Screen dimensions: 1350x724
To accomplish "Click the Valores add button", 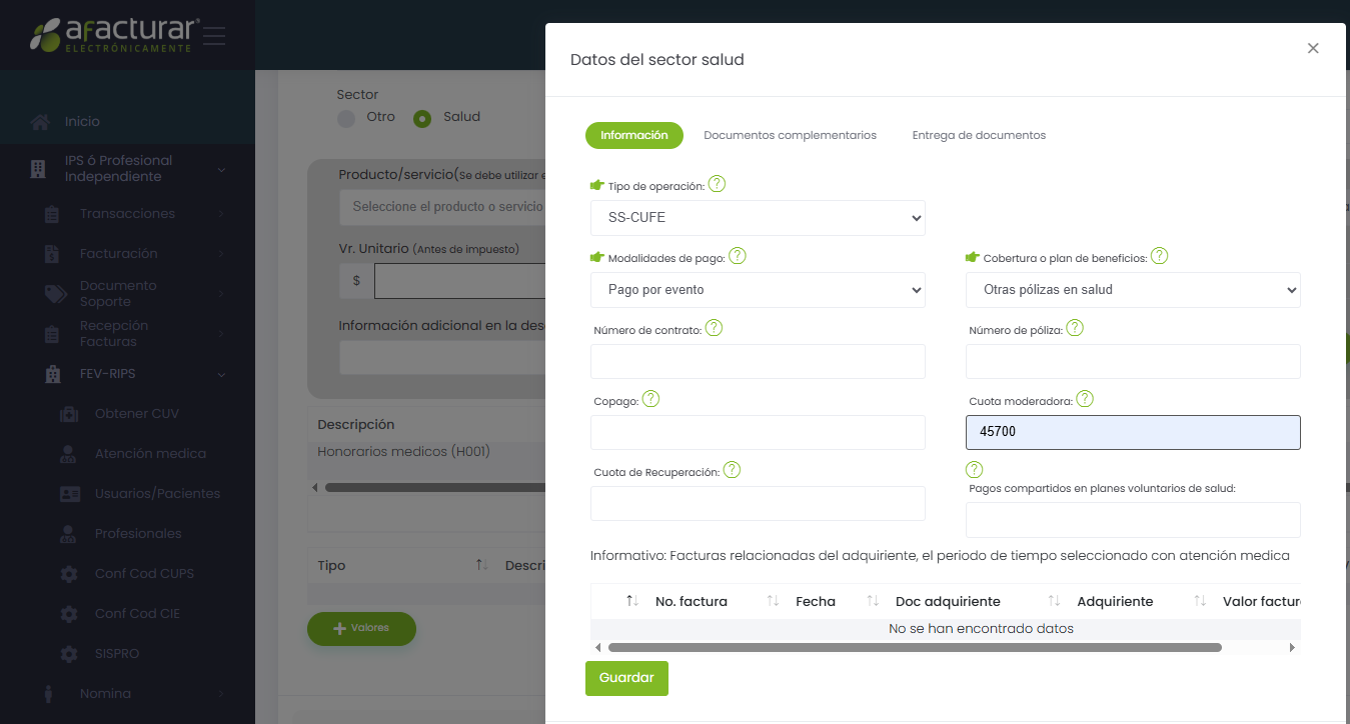I will click(x=361, y=628).
